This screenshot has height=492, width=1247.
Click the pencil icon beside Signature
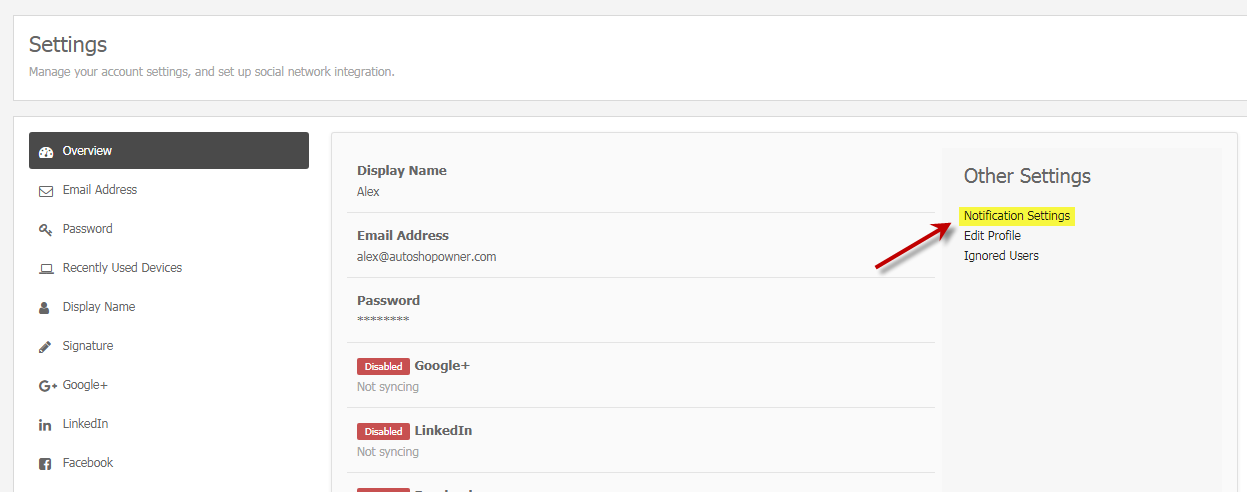pos(45,347)
